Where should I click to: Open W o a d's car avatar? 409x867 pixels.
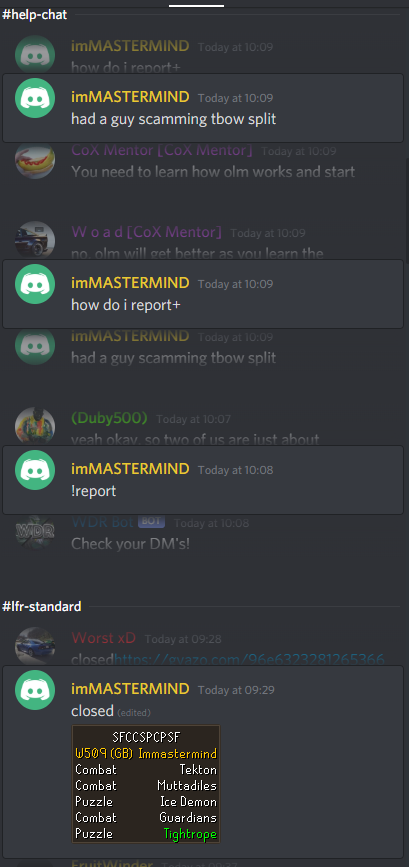35,241
